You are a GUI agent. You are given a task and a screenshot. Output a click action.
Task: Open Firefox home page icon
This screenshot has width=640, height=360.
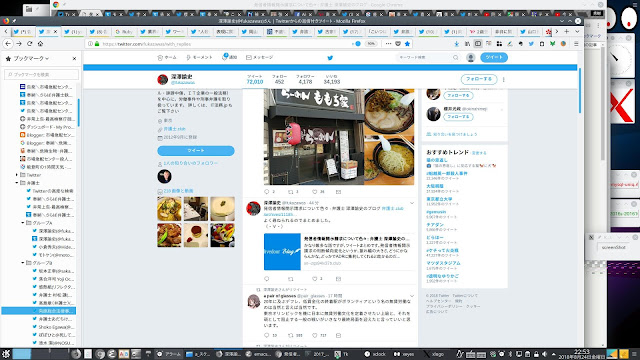coord(40,44)
